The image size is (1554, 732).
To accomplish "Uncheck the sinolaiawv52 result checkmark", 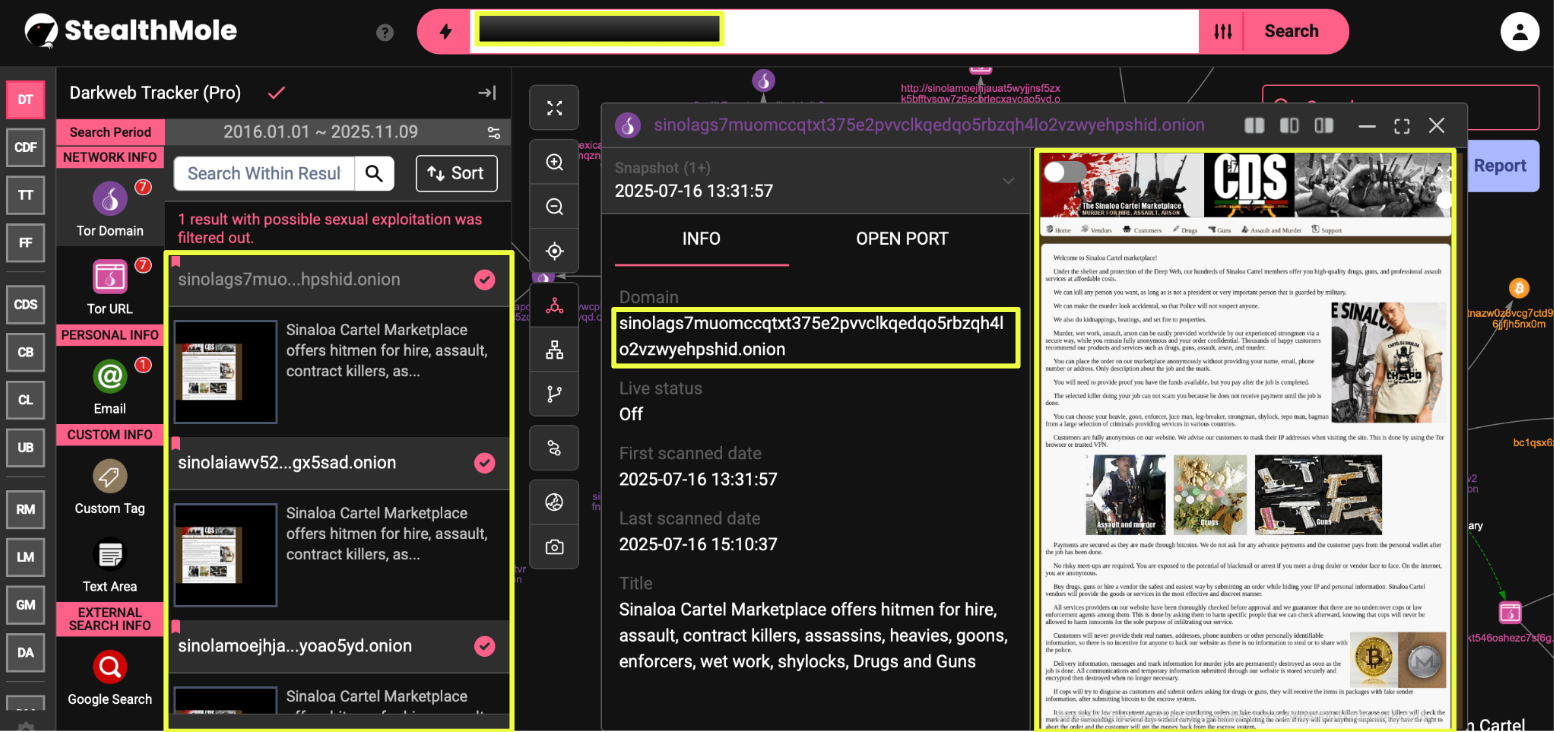I will pyautogui.click(x=485, y=463).
